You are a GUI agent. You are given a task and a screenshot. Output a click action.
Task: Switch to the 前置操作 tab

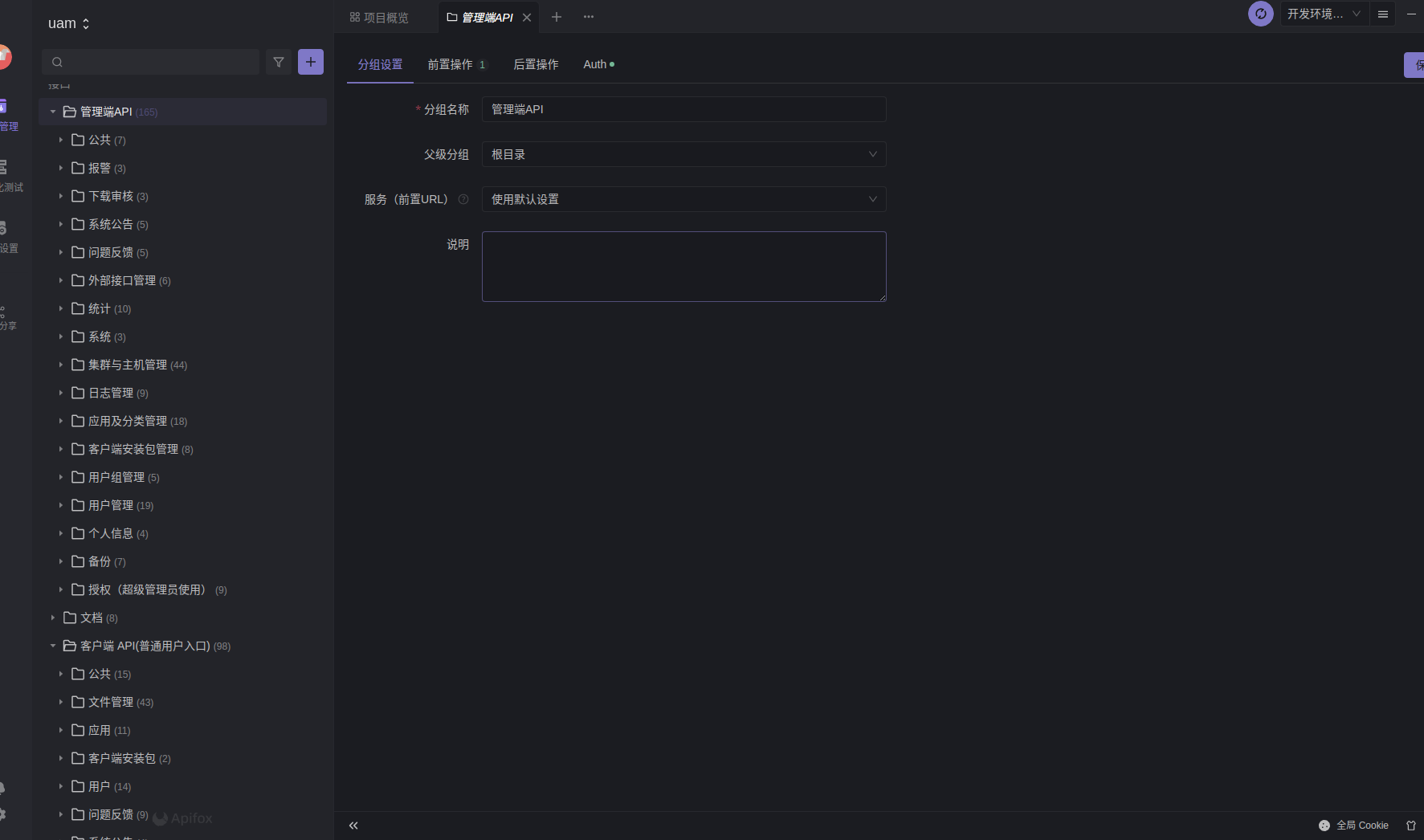pyautogui.click(x=456, y=64)
